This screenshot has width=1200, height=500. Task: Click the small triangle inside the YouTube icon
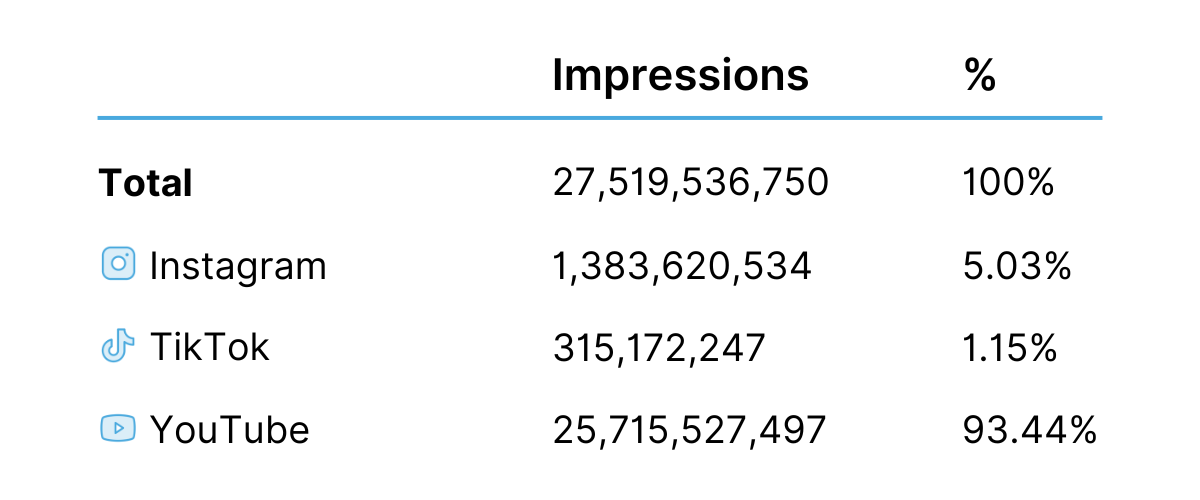point(119,429)
